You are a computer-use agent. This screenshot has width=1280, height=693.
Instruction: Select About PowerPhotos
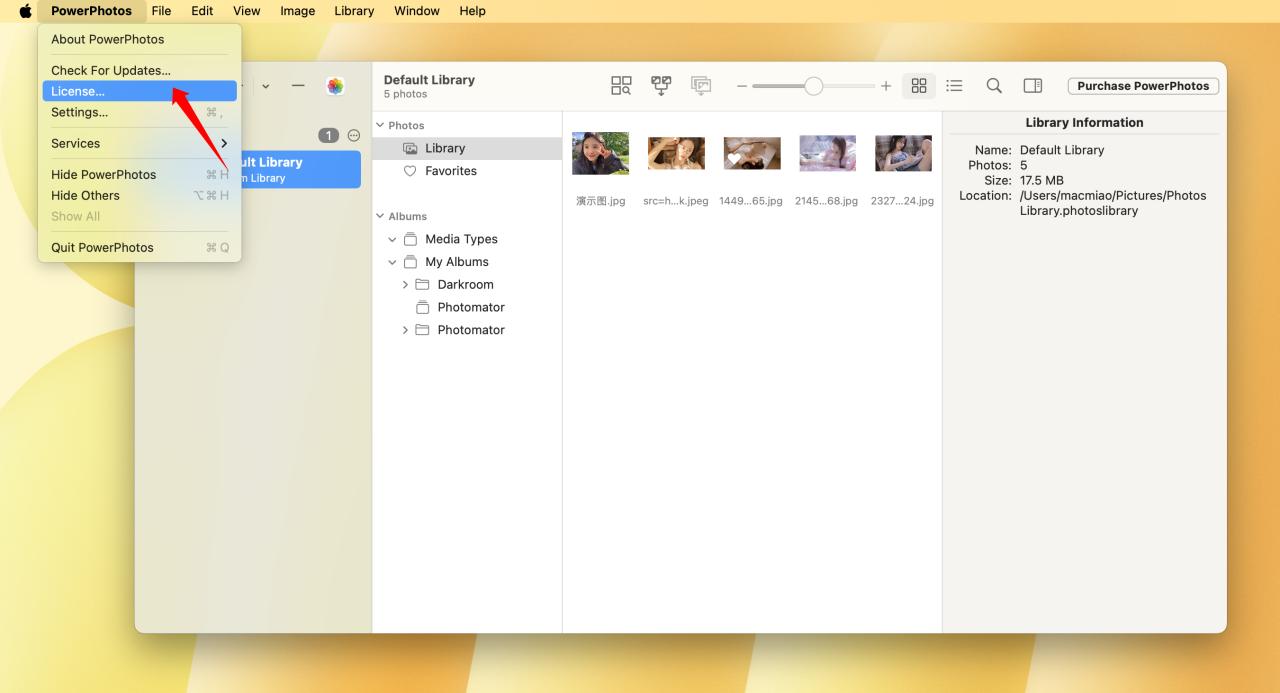(139, 39)
